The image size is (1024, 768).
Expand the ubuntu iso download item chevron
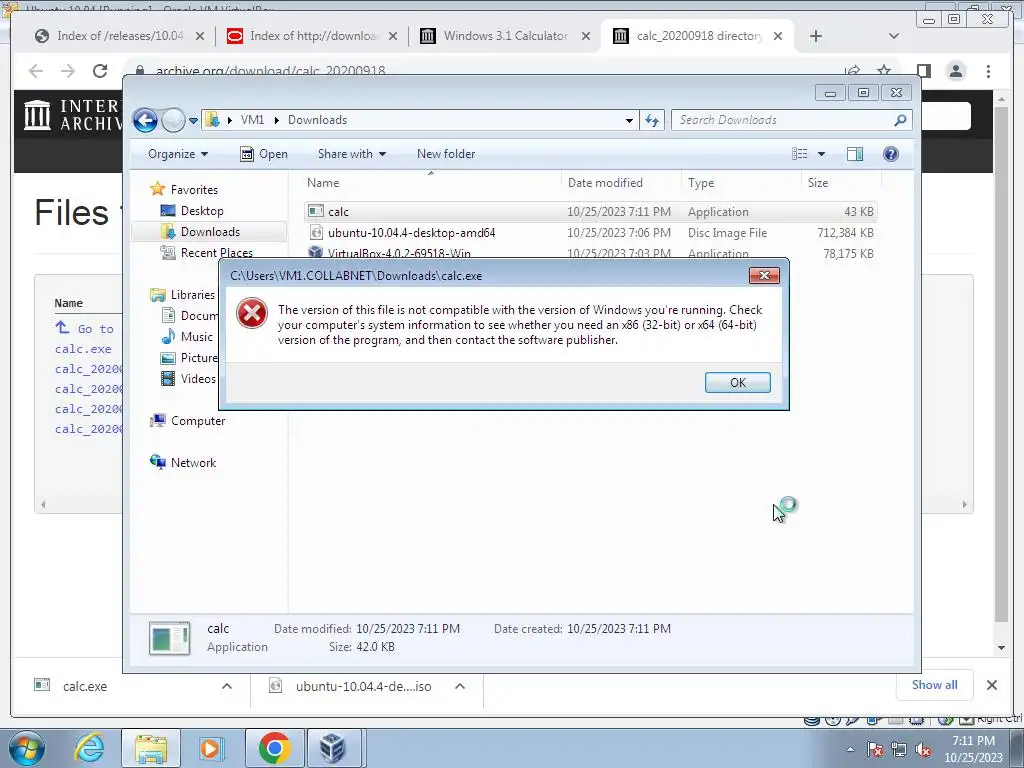(460, 686)
